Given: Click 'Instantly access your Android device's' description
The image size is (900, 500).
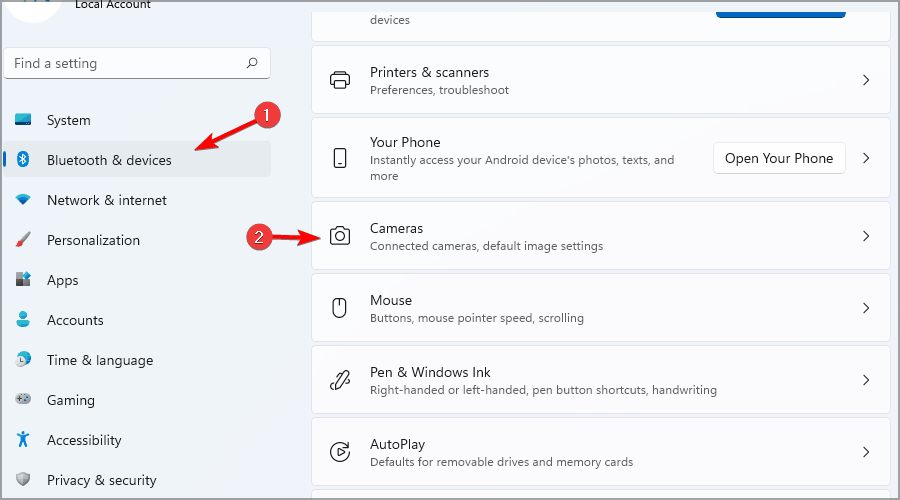Looking at the screenshot, I should tap(522, 168).
